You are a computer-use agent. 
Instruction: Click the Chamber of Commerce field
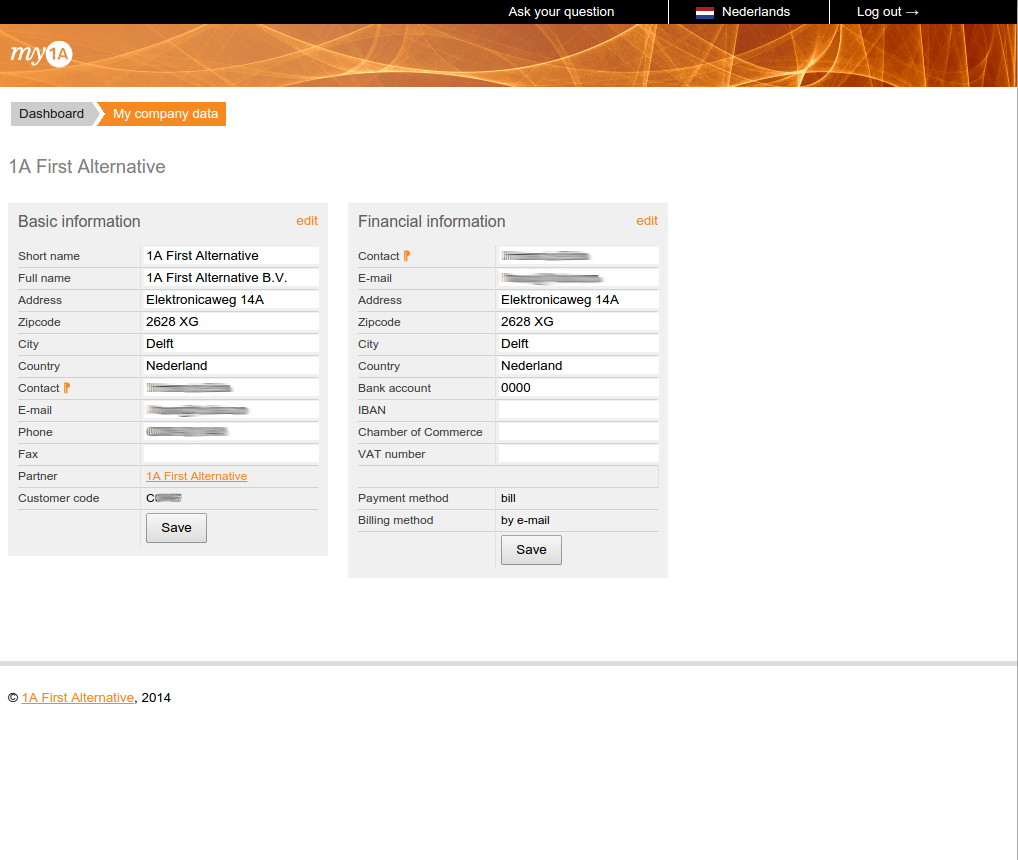coord(578,432)
